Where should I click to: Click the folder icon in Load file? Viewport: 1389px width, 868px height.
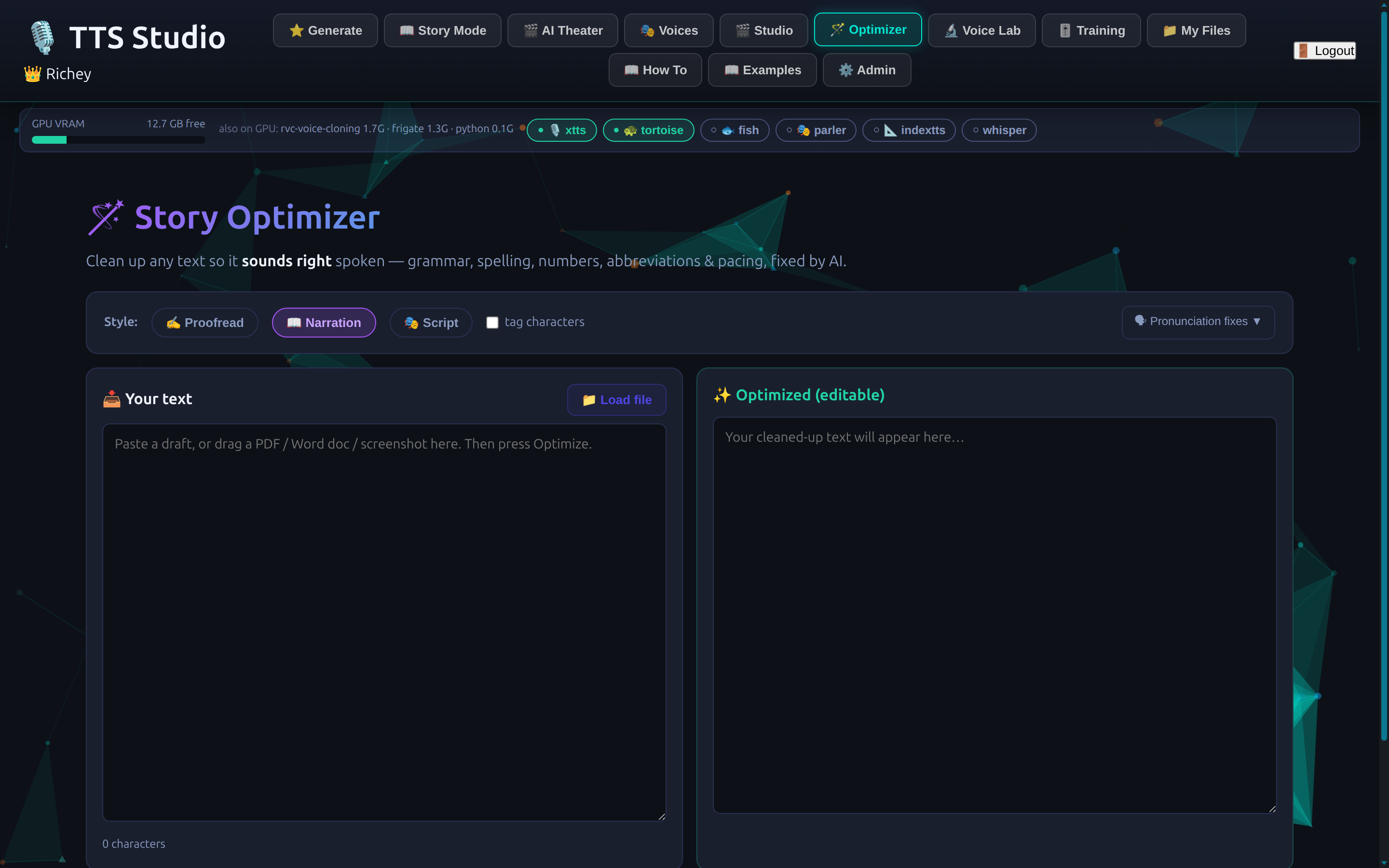589,400
